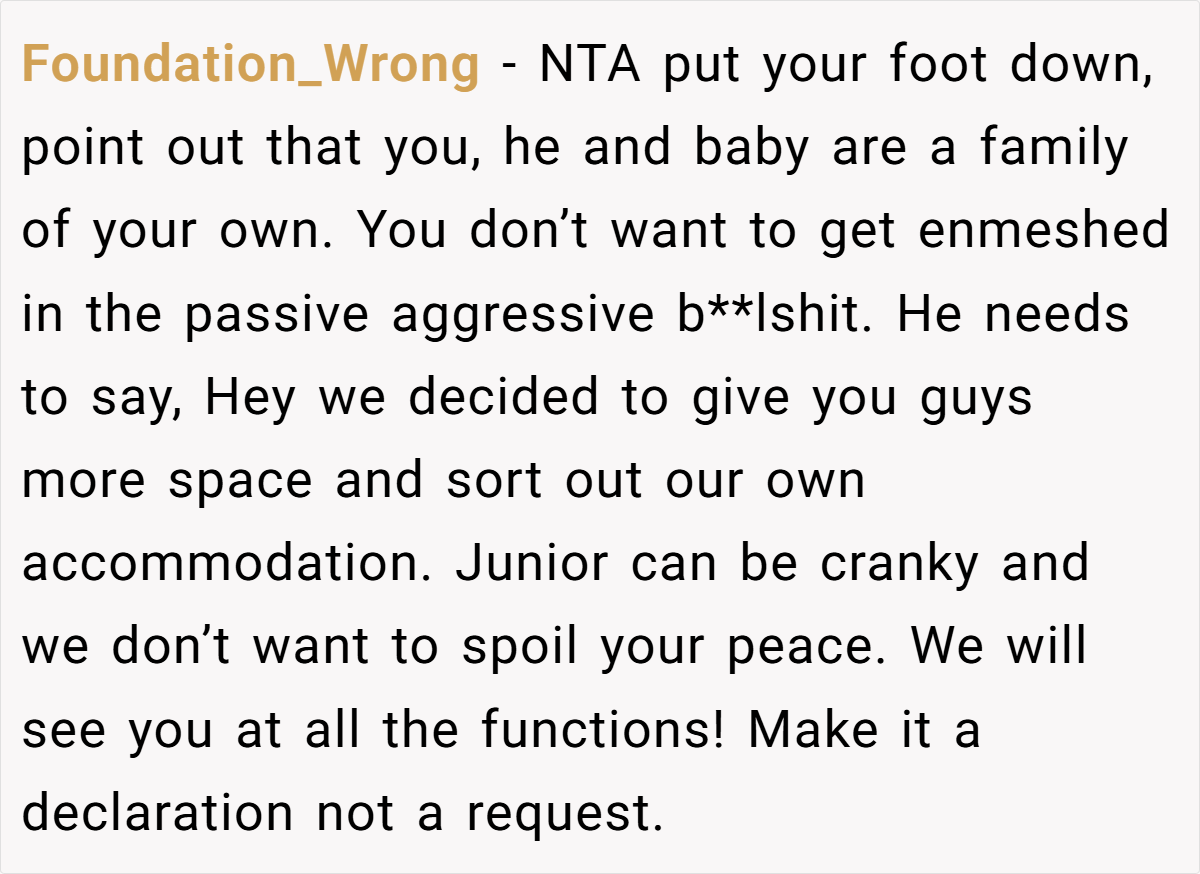
Task: Click the word "passive" in the comment
Action: click(x=277, y=316)
